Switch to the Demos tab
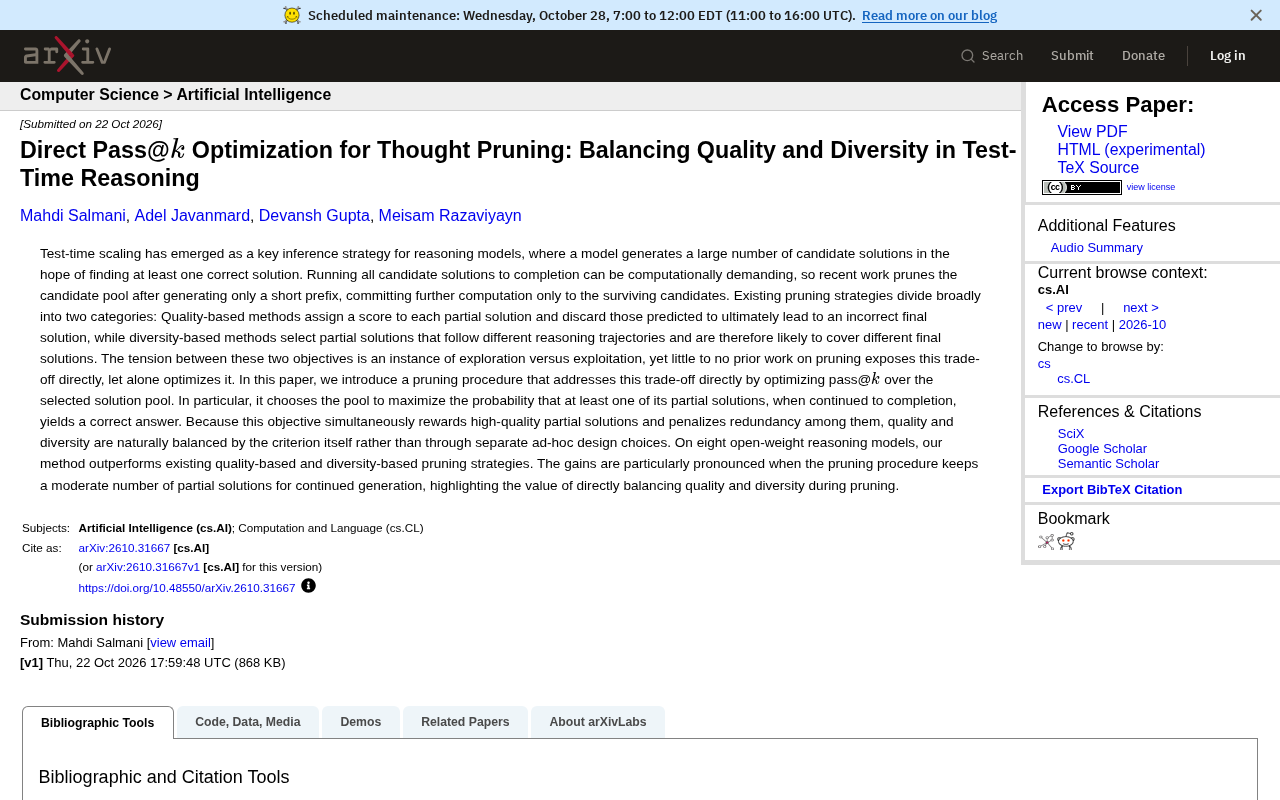 361,722
